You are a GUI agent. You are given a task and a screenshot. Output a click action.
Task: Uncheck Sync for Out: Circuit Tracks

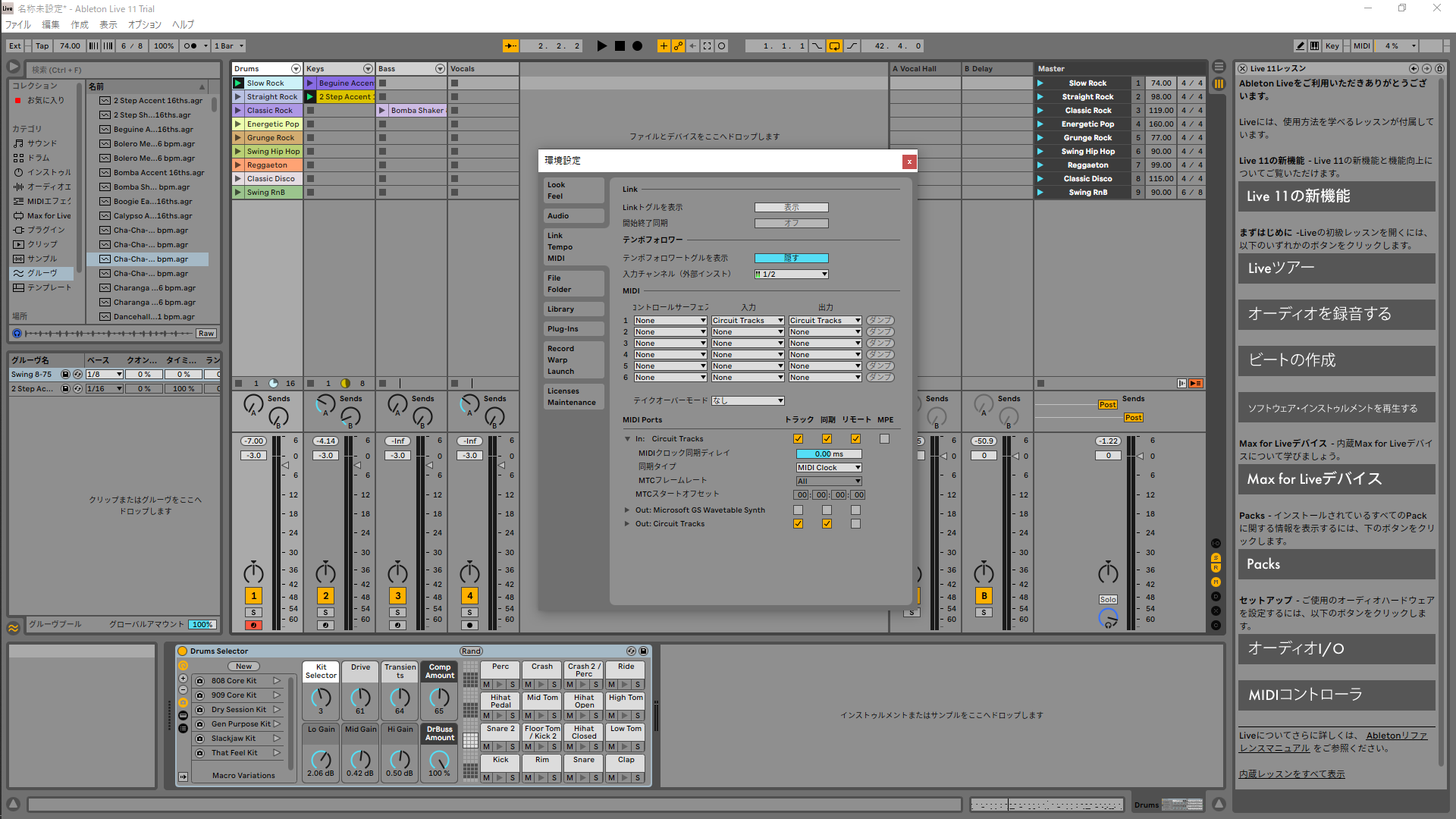[x=827, y=524]
